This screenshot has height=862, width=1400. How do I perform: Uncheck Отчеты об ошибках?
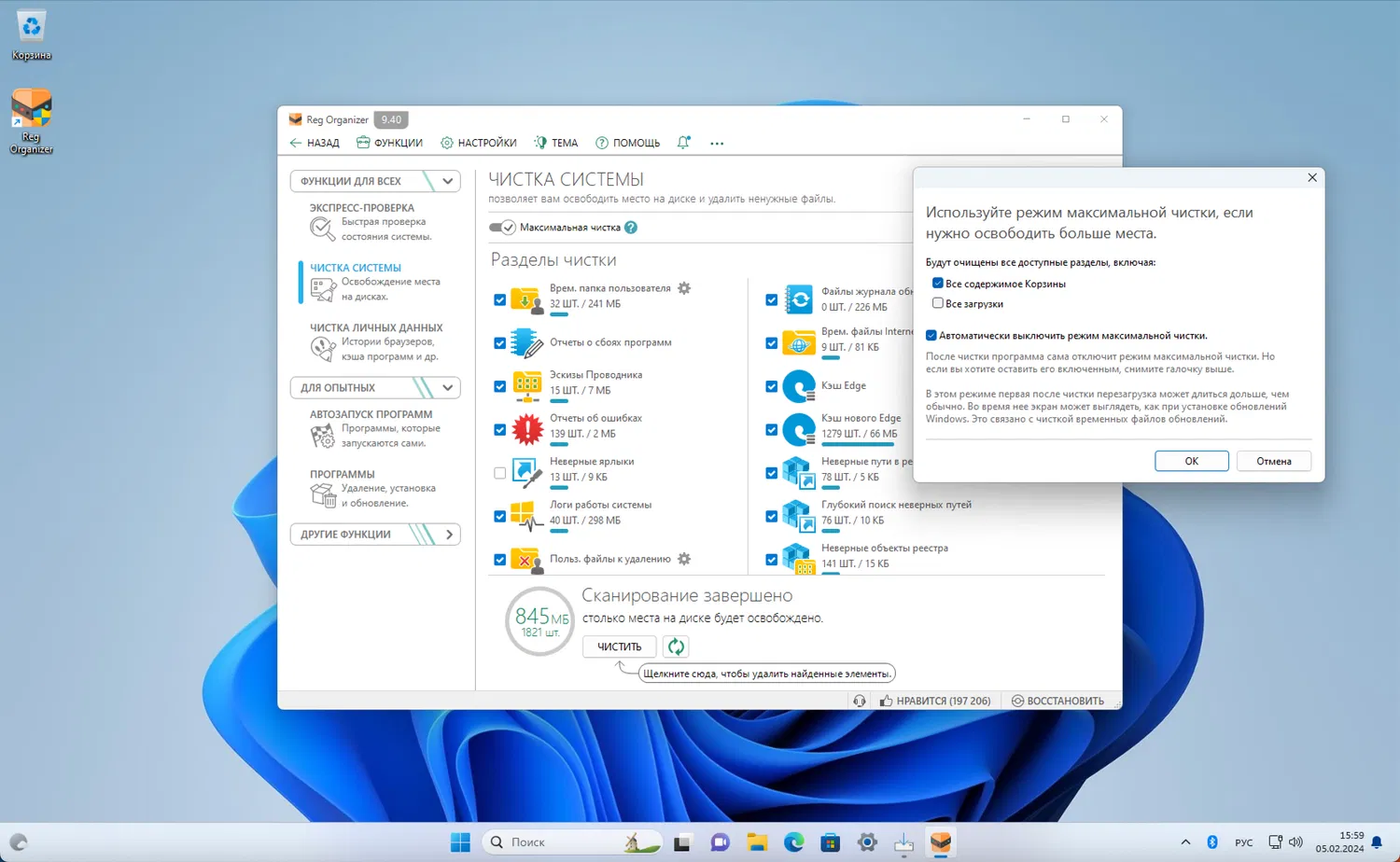click(500, 430)
